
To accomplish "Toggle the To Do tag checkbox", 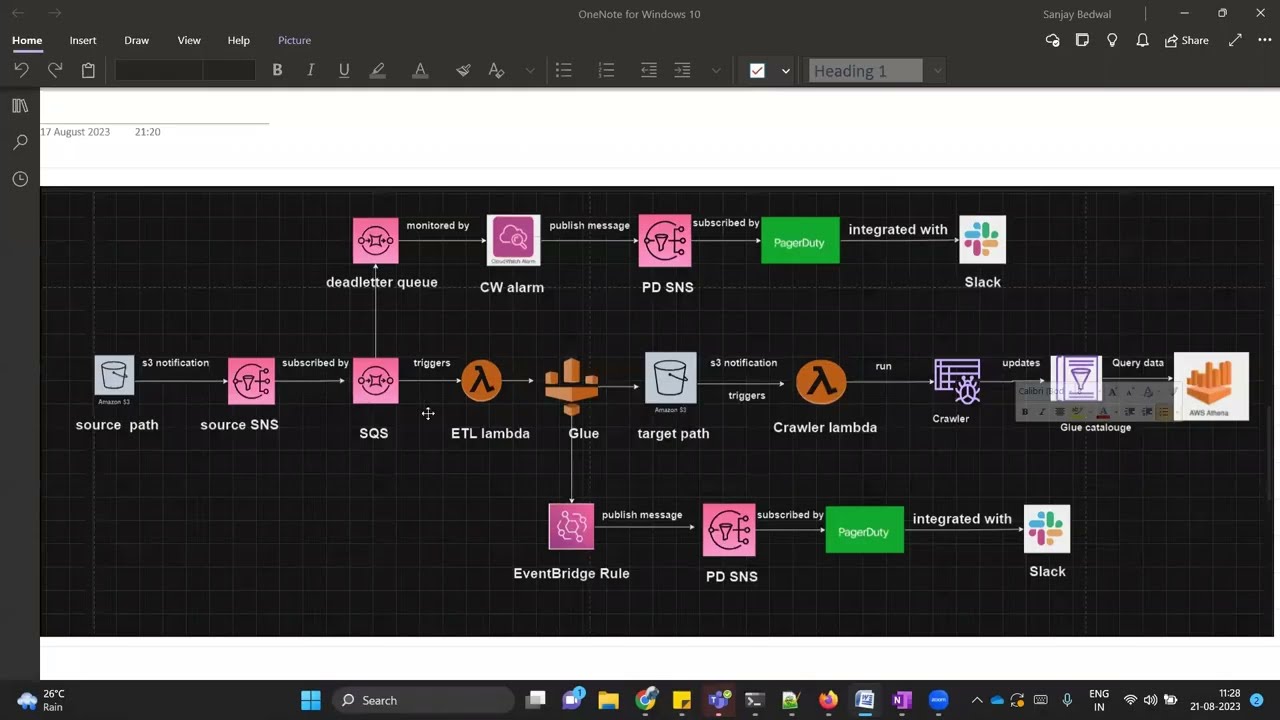I will (x=757, y=70).
